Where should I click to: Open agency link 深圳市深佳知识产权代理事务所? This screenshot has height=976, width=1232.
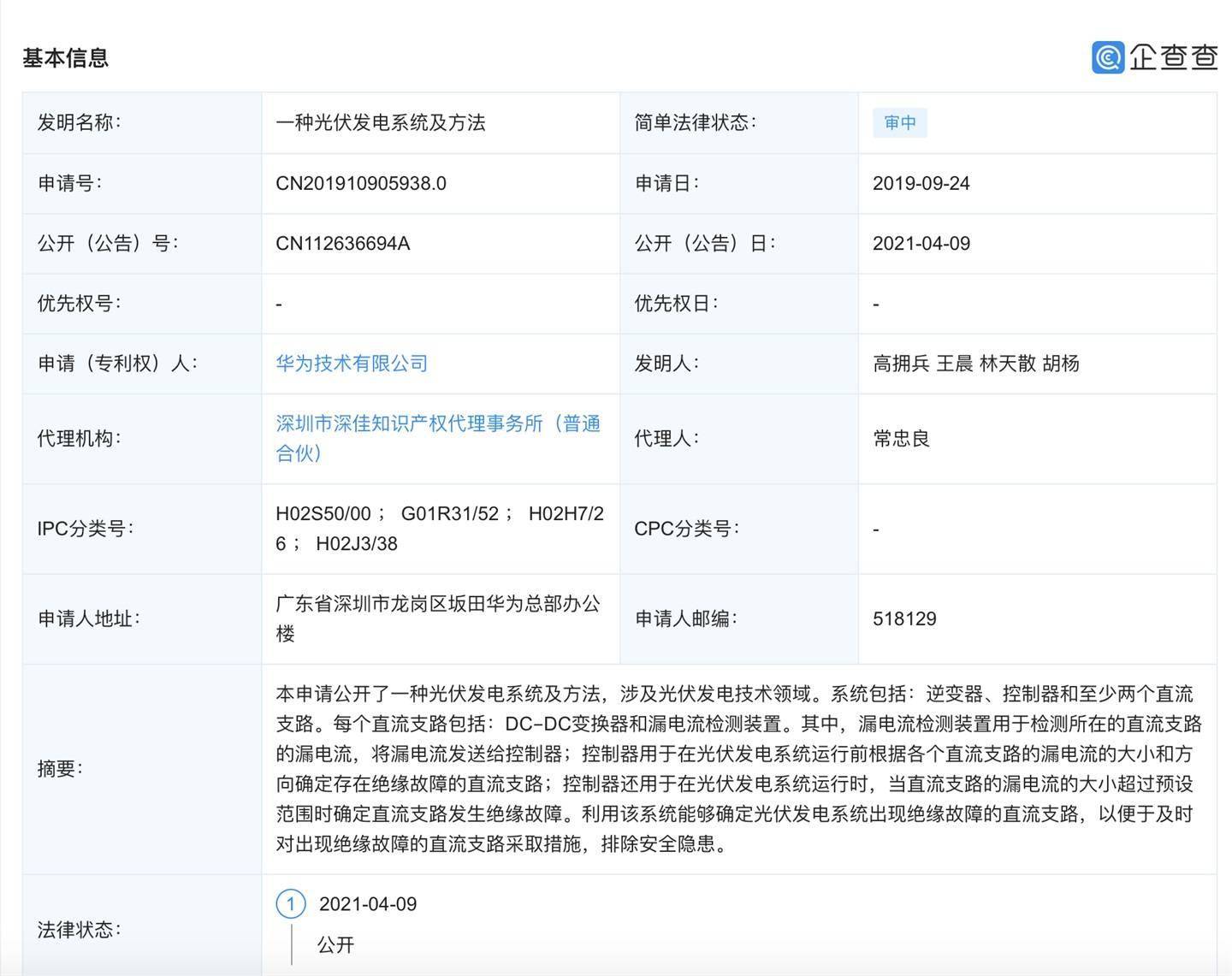(438, 438)
